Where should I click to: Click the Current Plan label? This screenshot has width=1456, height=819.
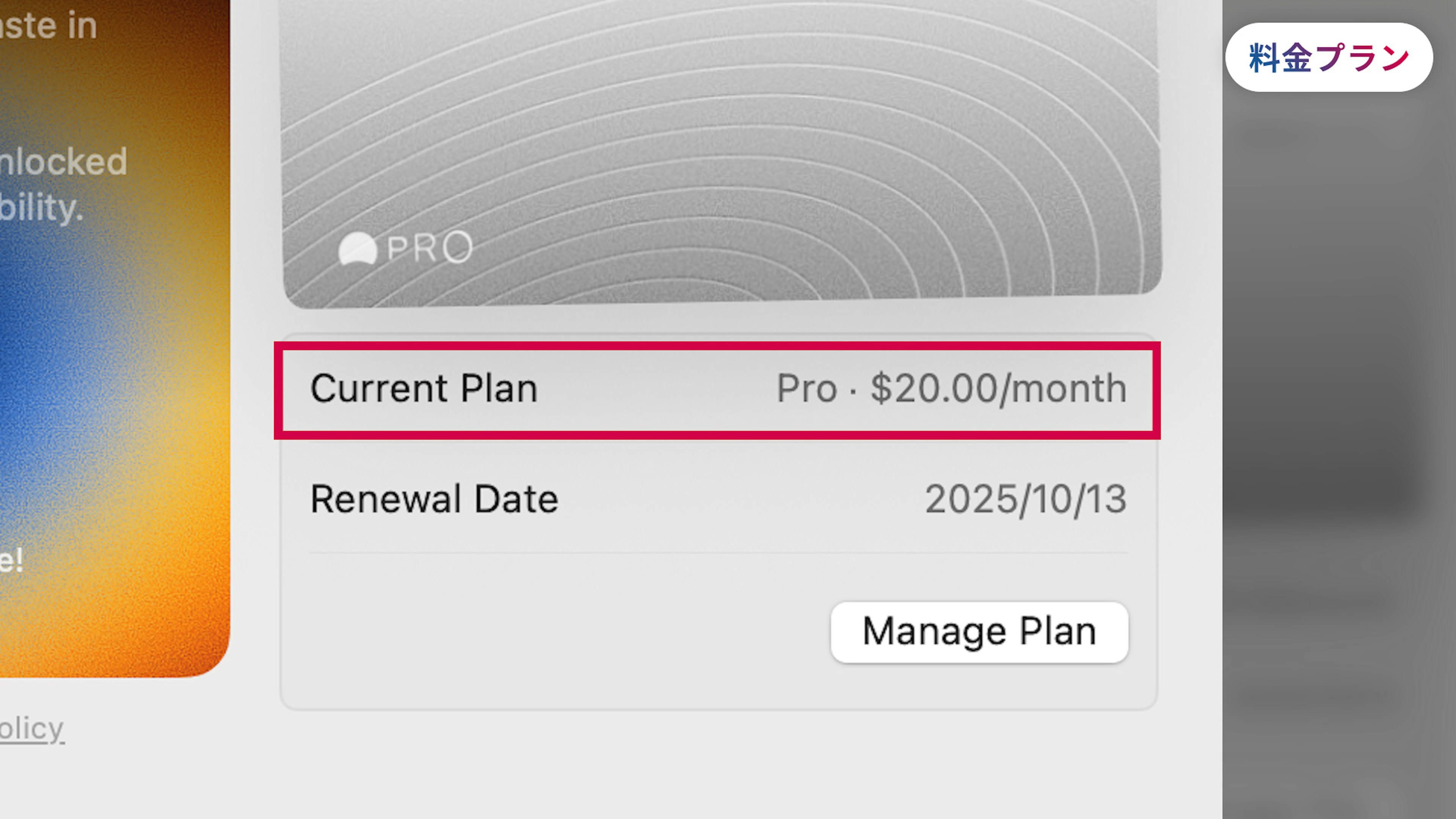pos(424,389)
